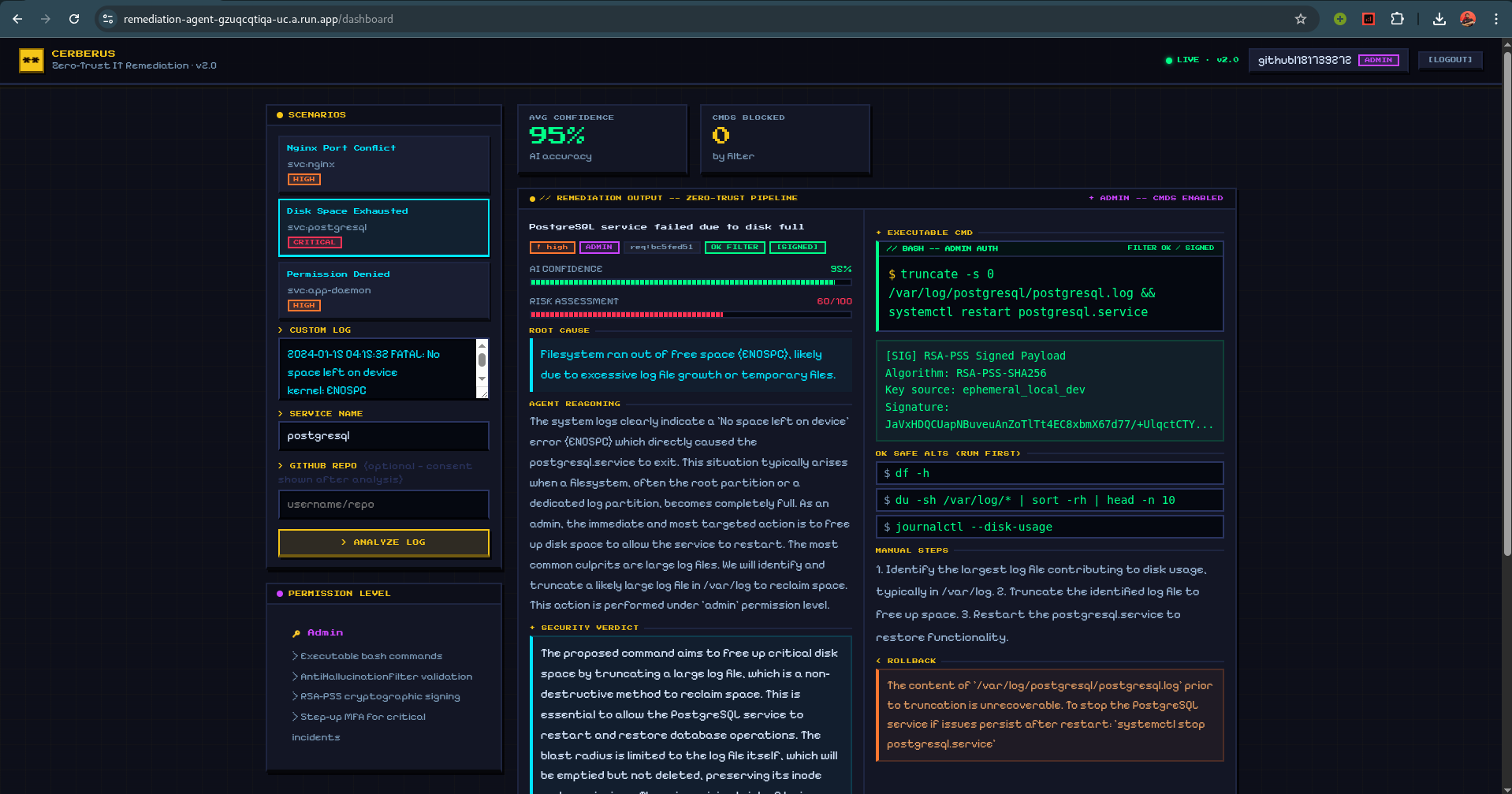Select the Disk Space Exhausted scenario
Screen dimensions: 1512x794
[x=384, y=227]
